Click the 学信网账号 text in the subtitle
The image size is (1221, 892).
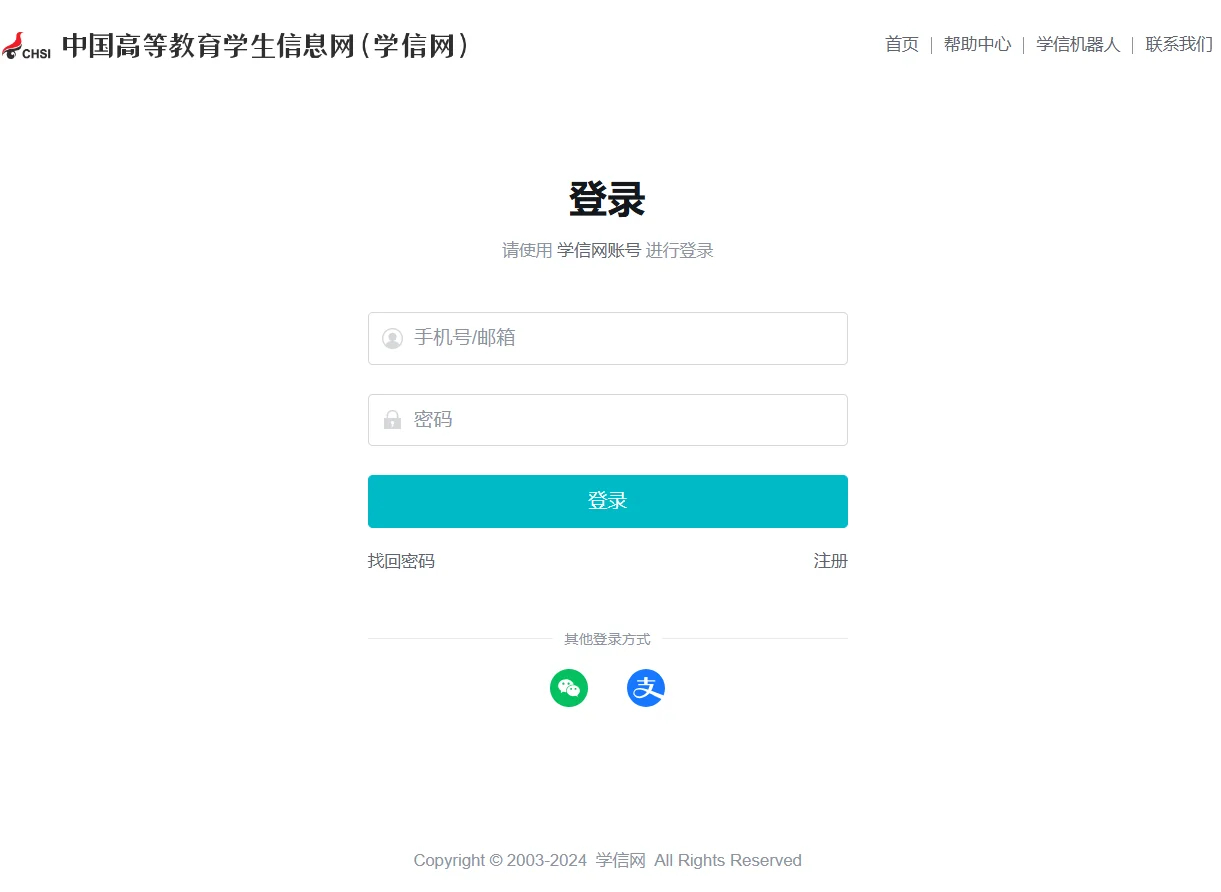[x=599, y=250]
